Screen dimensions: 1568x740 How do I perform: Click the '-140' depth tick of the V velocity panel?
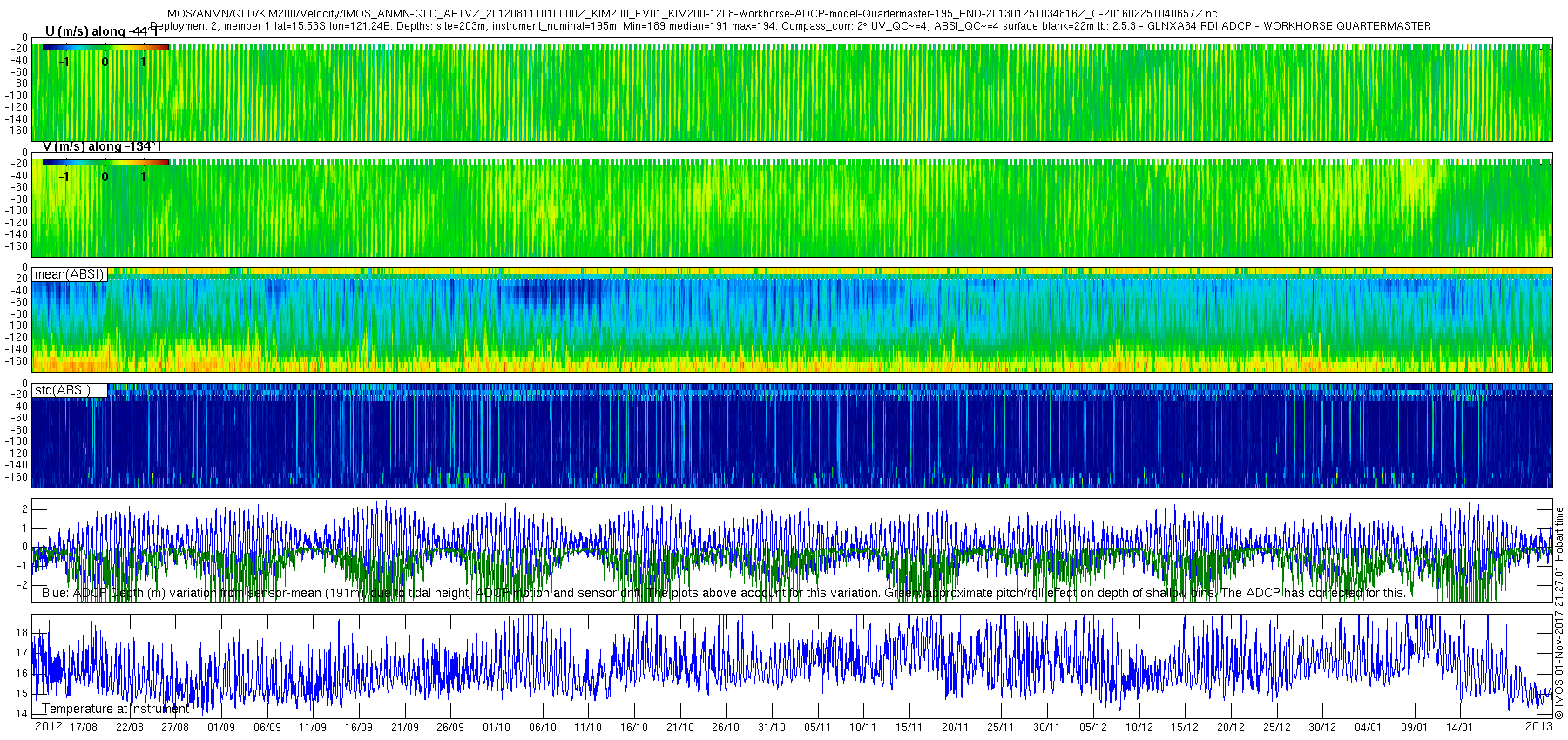[17, 234]
